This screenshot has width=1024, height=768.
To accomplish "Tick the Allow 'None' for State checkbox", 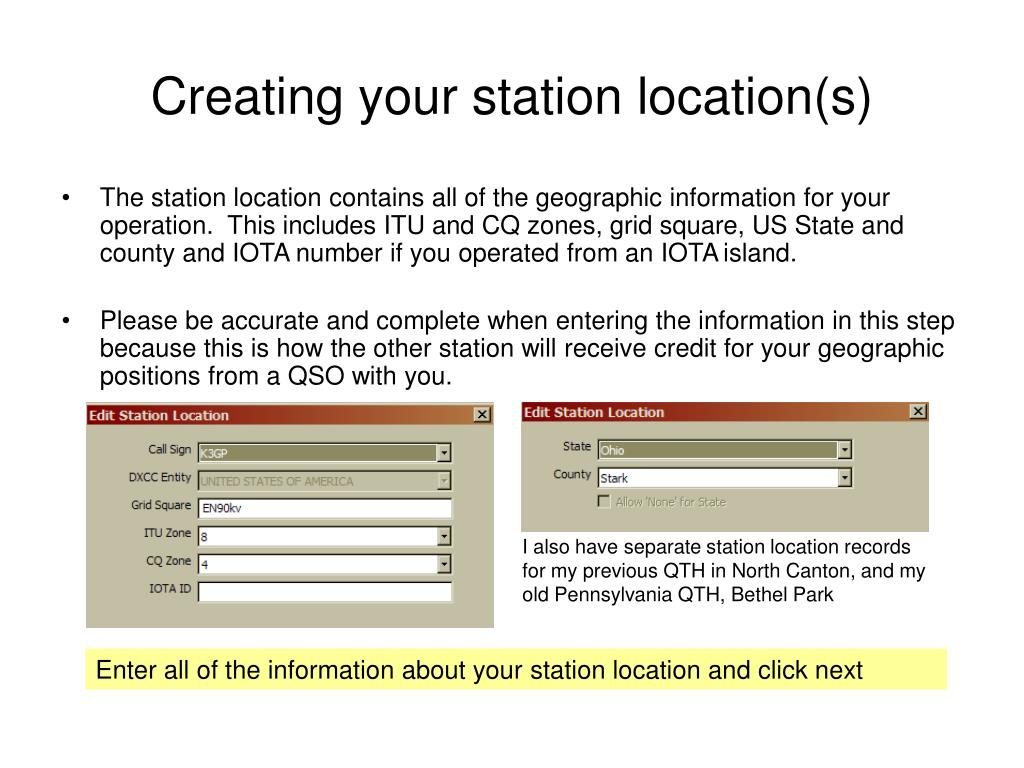I will point(604,502).
